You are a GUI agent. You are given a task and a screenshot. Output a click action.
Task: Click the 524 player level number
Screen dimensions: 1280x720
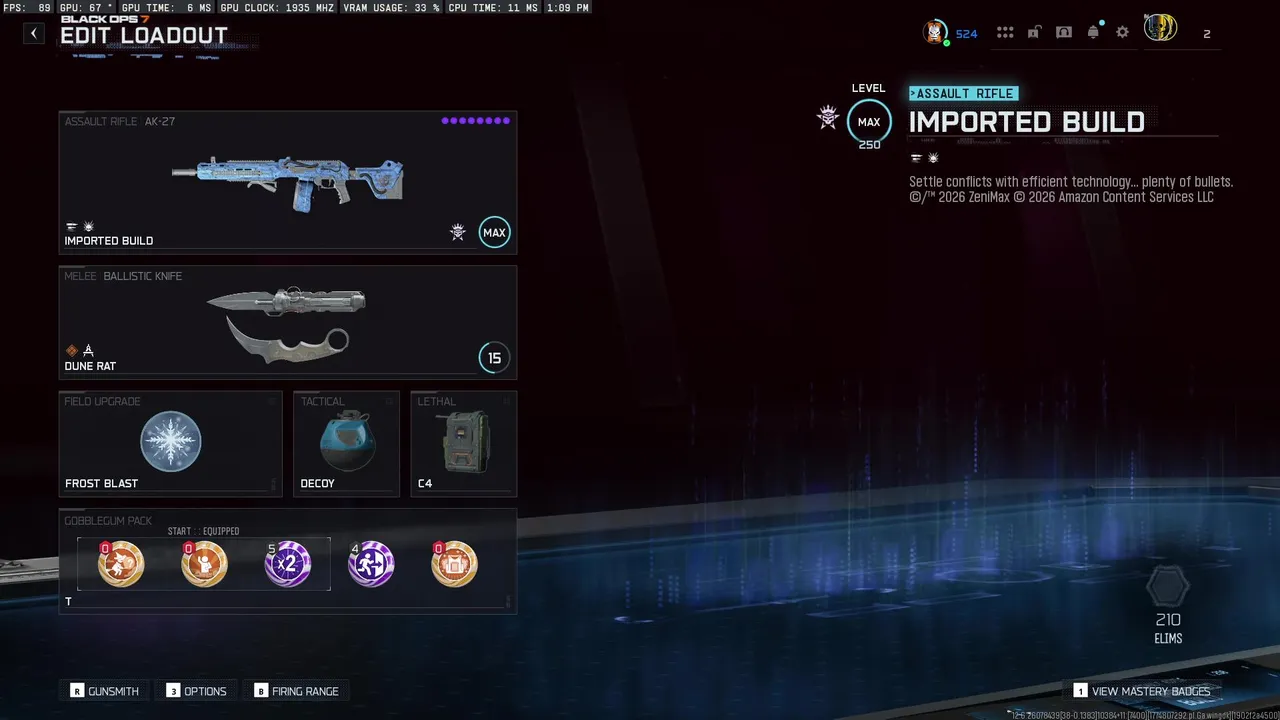966,34
